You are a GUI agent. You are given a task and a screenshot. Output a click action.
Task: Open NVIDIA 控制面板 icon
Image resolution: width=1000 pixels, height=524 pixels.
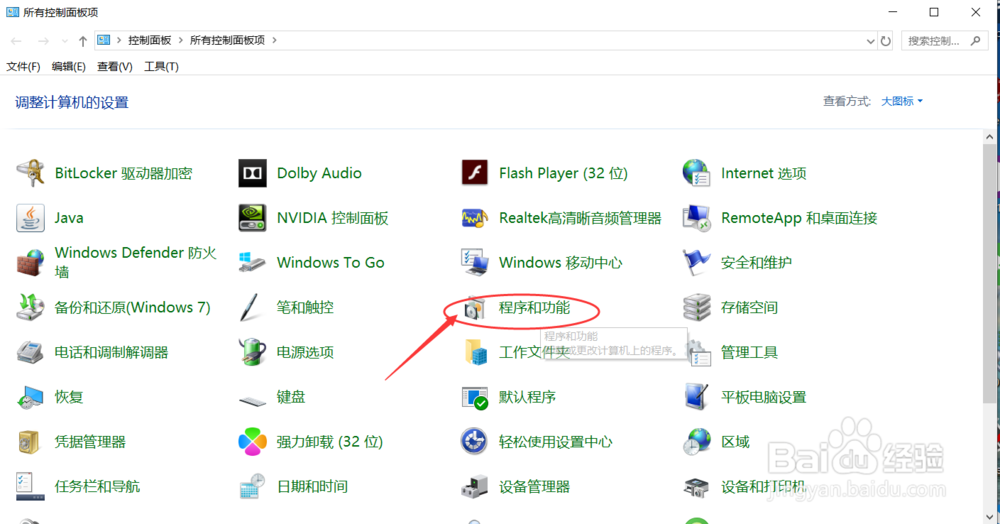coord(252,218)
